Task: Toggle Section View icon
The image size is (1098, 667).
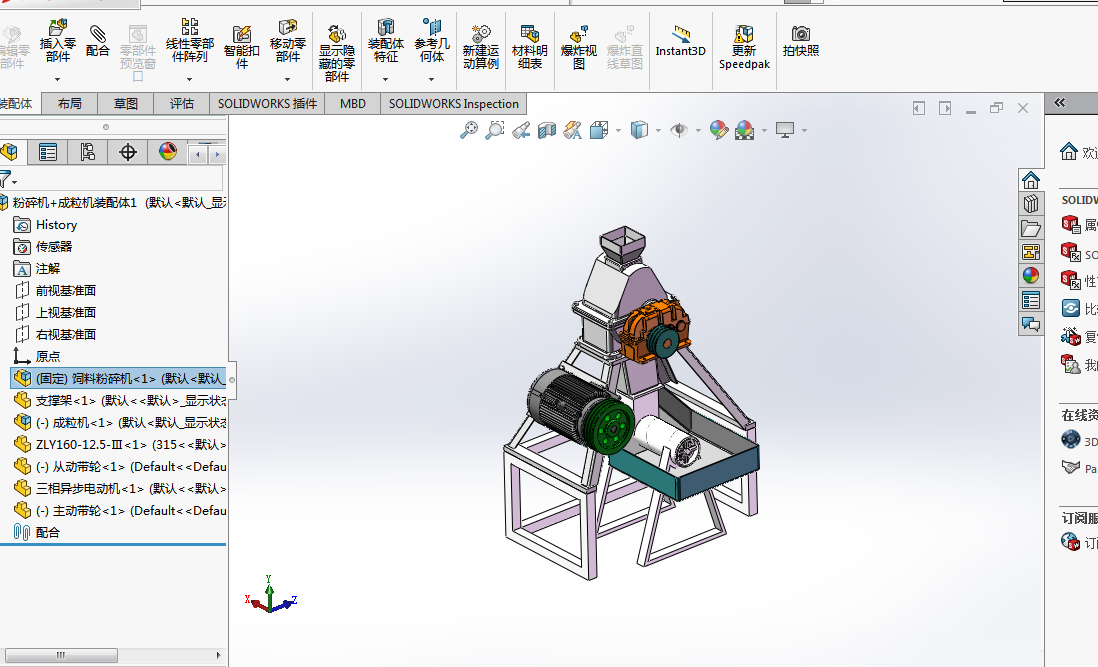Action: point(546,130)
